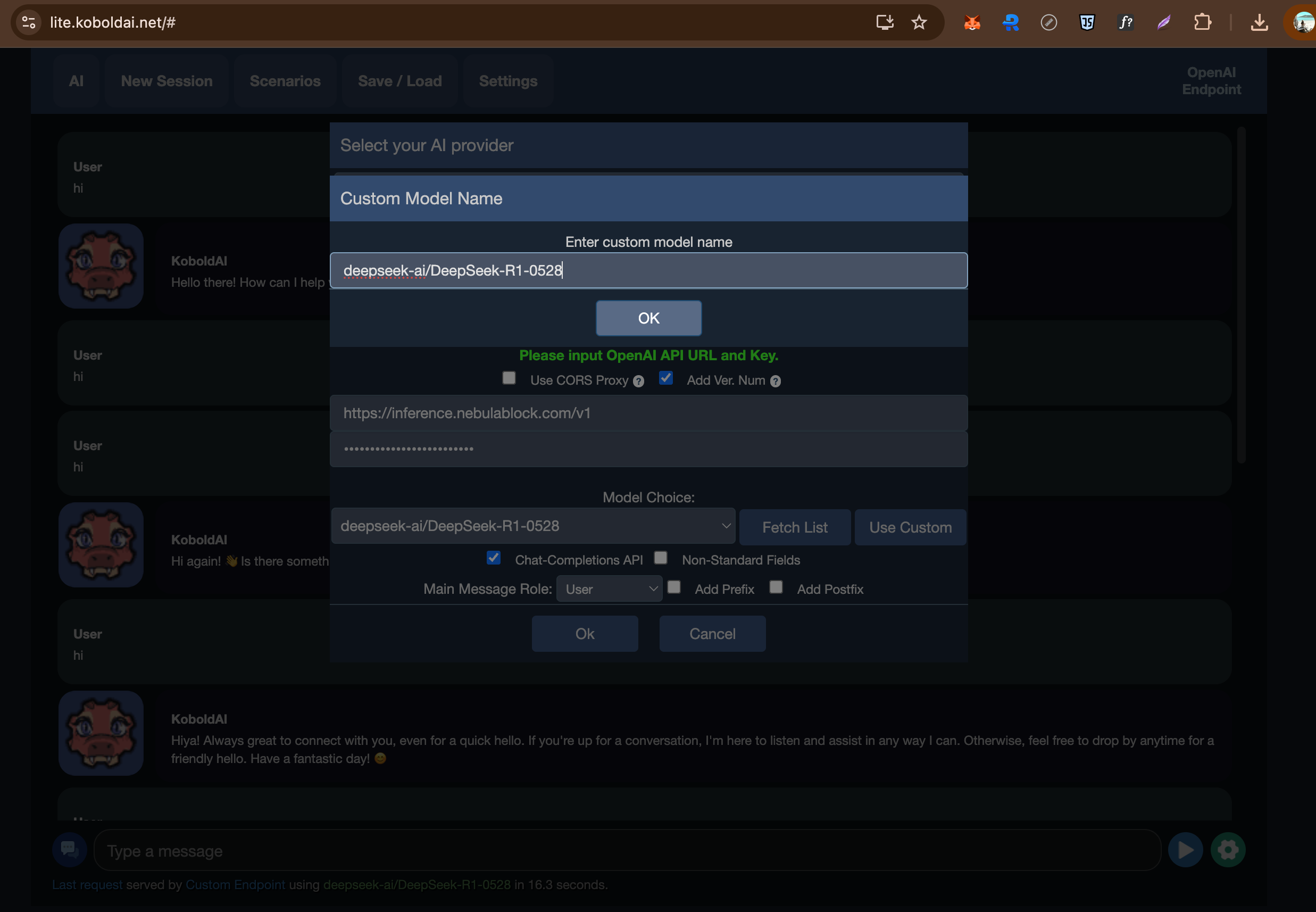This screenshot has height=912, width=1316.
Task: Confirm custom model name with OK button
Action: [649, 318]
